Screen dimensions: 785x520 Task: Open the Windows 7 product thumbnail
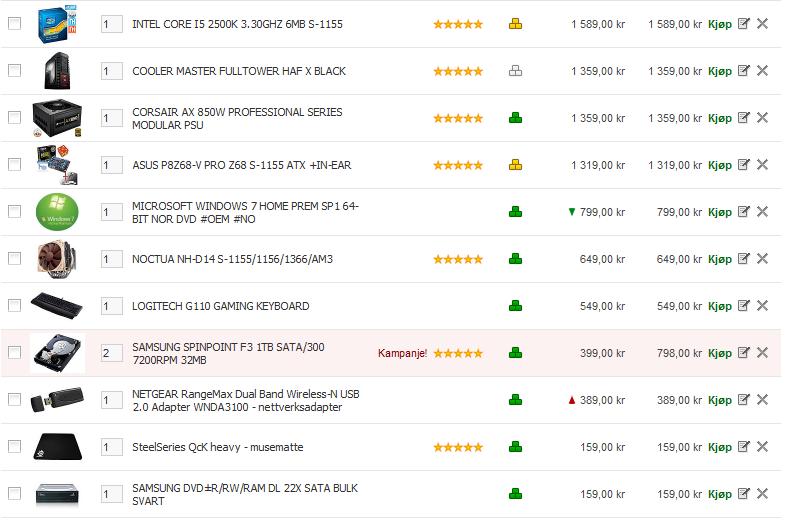(57, 212)
